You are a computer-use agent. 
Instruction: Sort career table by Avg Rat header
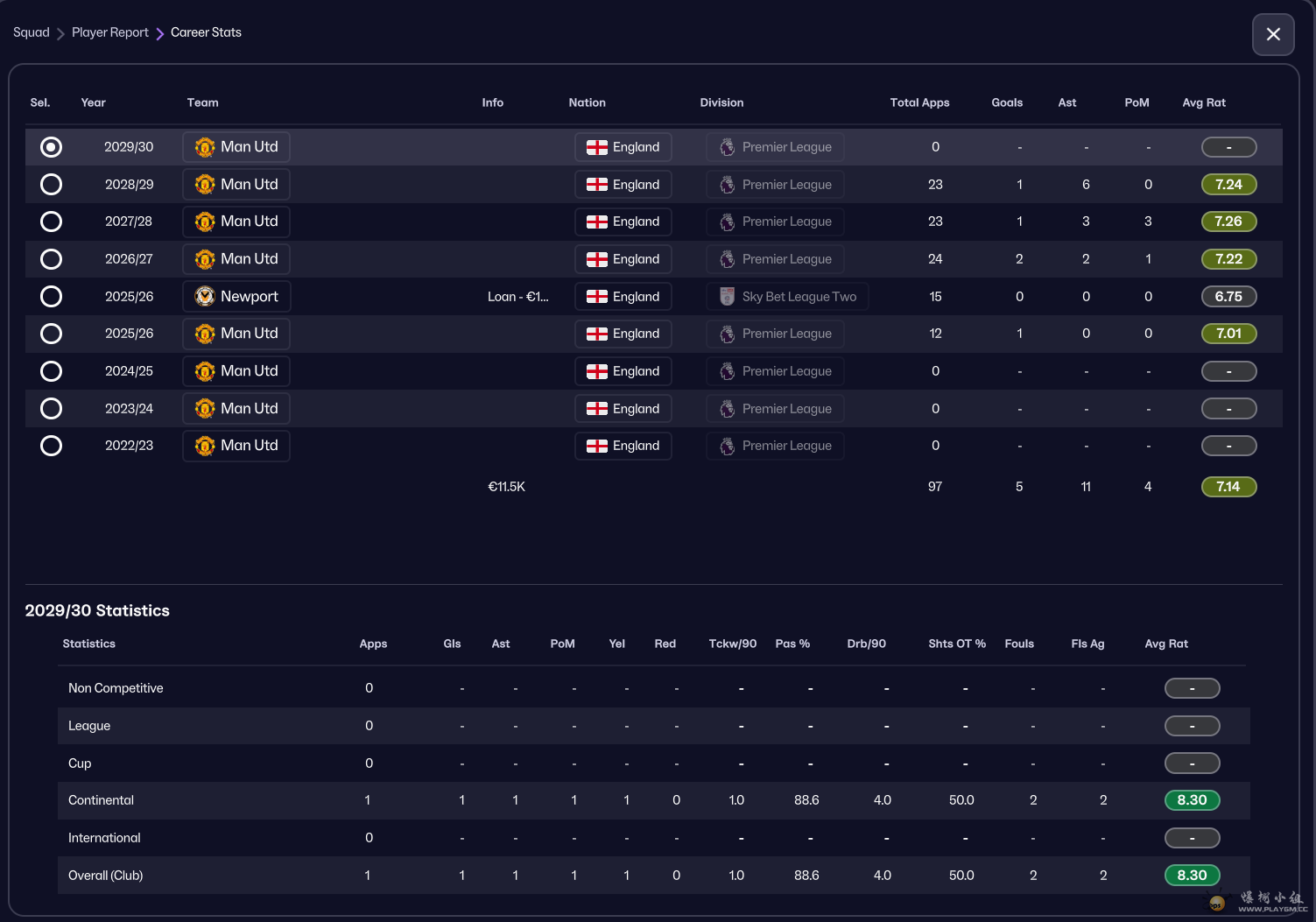point(1203,102)
